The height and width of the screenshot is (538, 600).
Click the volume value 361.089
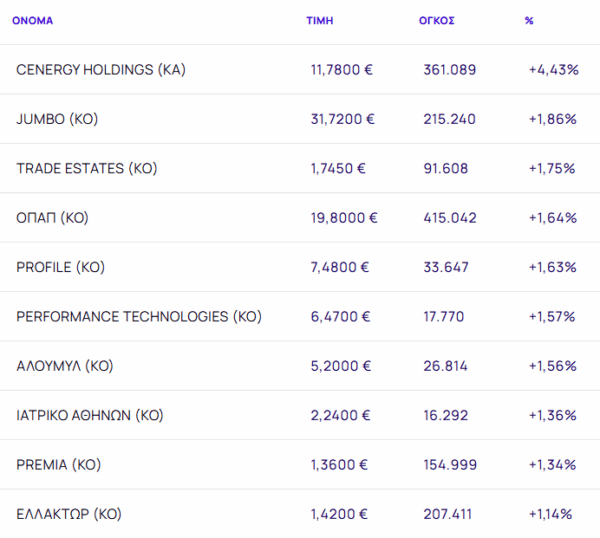[x=450, y=70]
